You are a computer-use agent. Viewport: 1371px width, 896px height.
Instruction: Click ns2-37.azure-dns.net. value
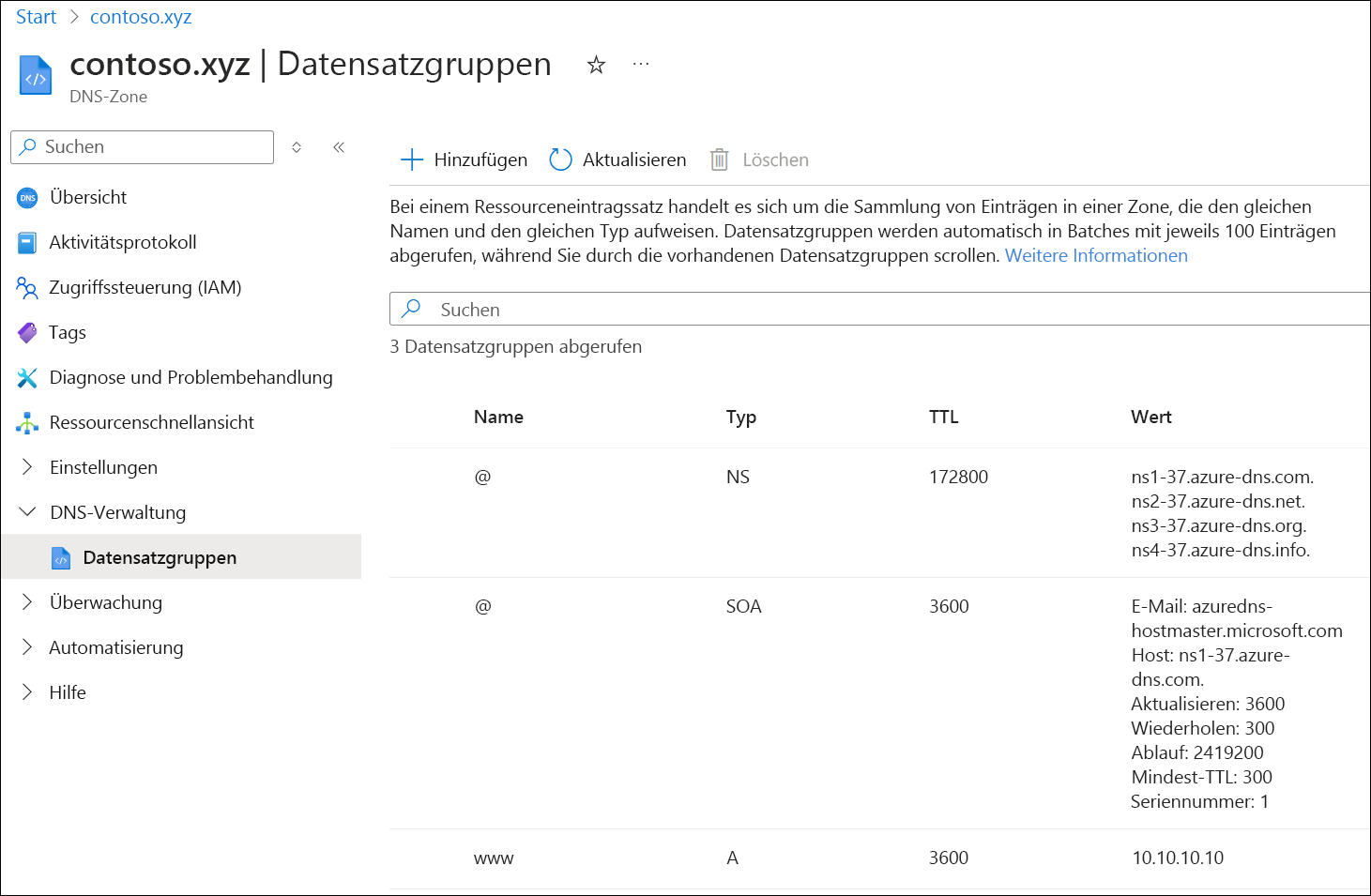[x=1218, y=502]
